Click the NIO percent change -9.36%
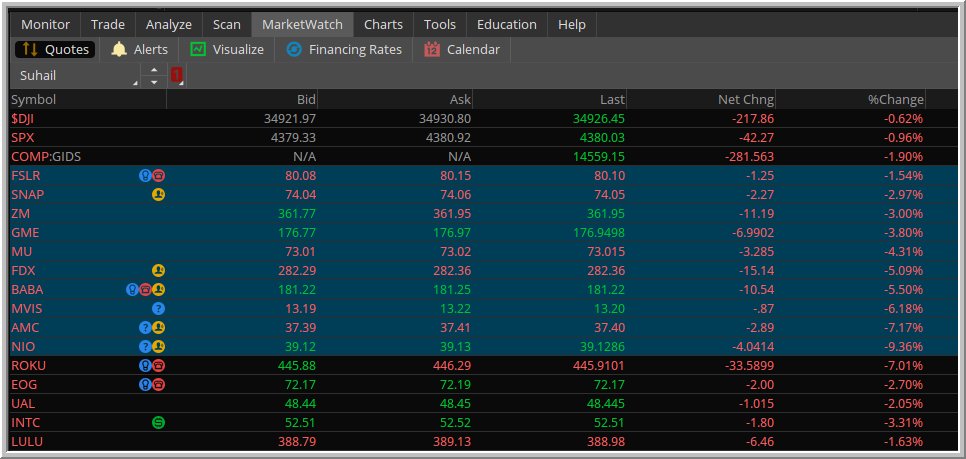The height and width of the screenshot is (459, 966). pyautogui.click(x=901, y=347)
